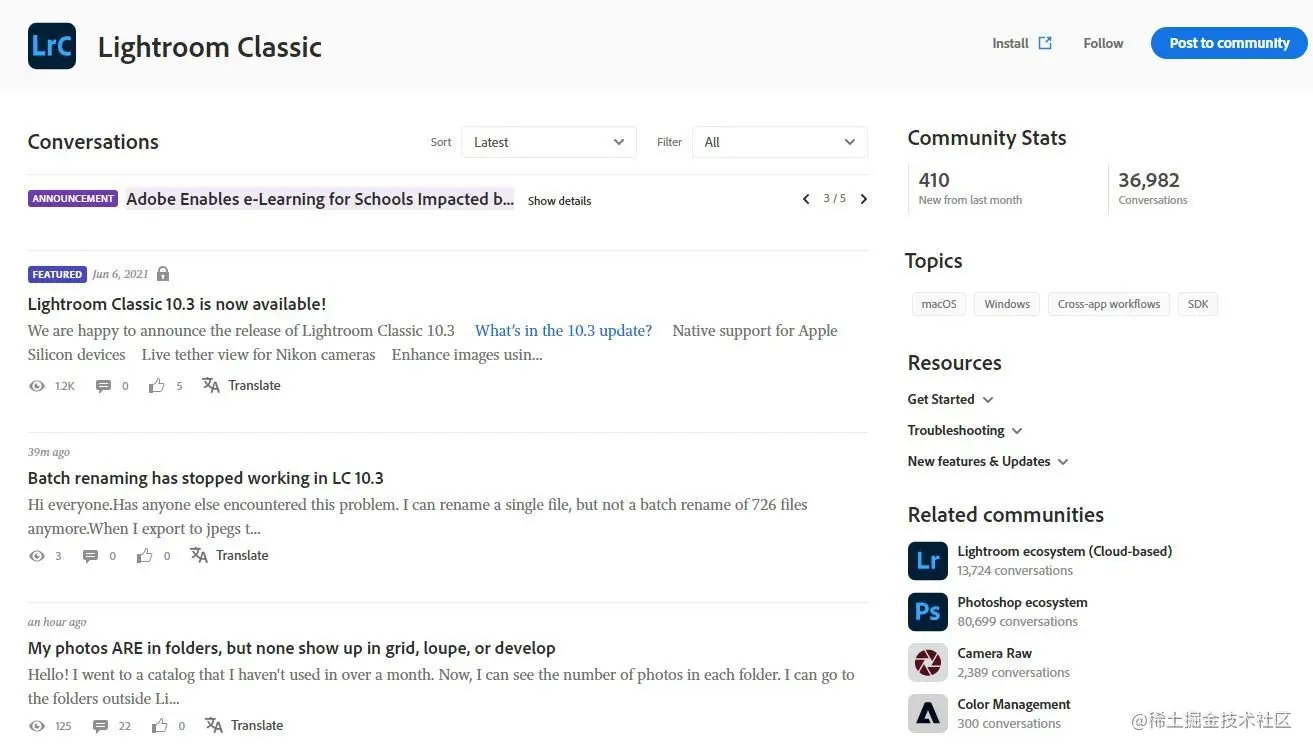The image size is (1313, 752).
Task: Click the views eye icon showing 1.2K
Action: click(x=37, y=386)
